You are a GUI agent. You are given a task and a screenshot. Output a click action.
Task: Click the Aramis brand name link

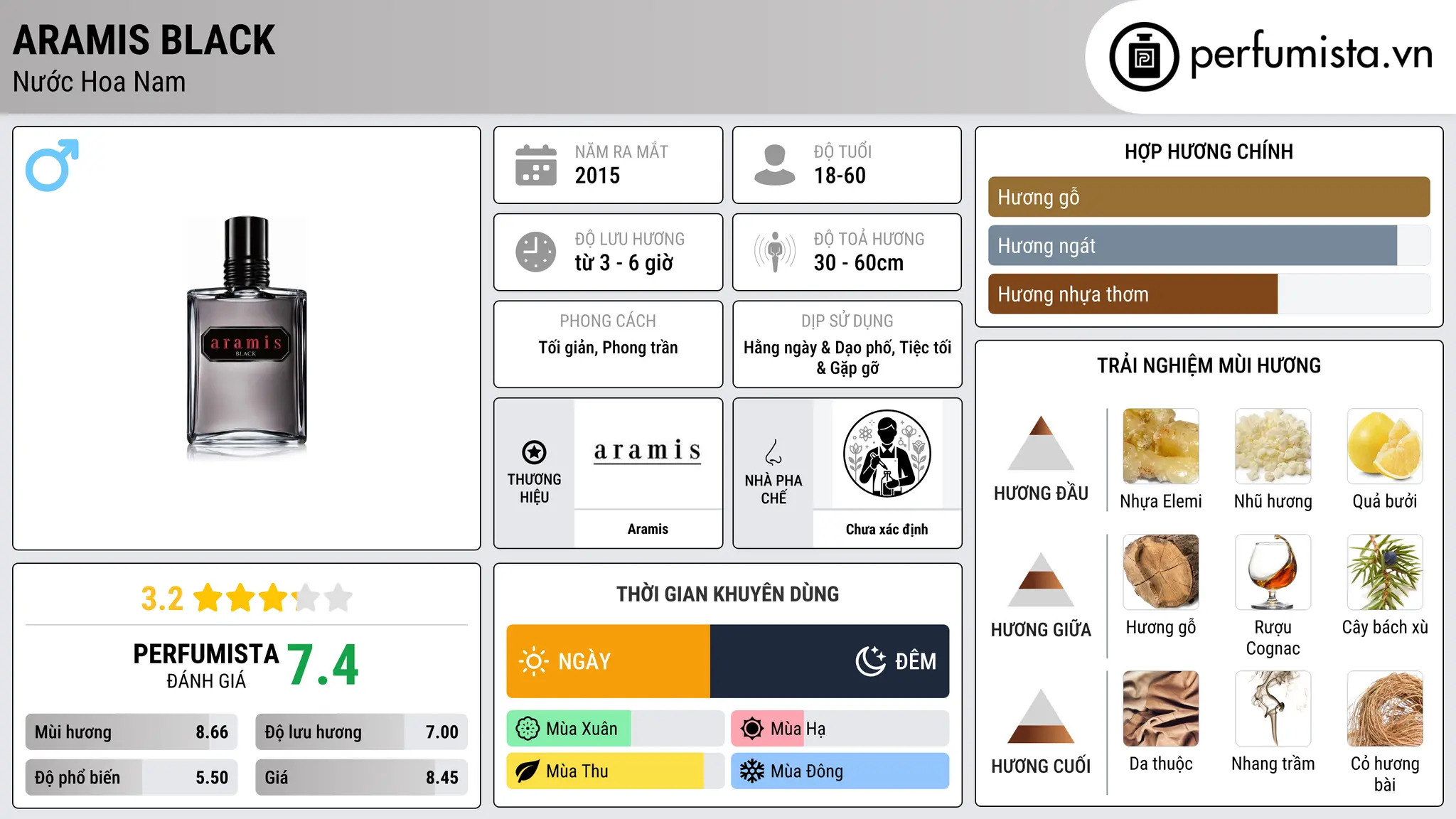[x=648, y=529]
